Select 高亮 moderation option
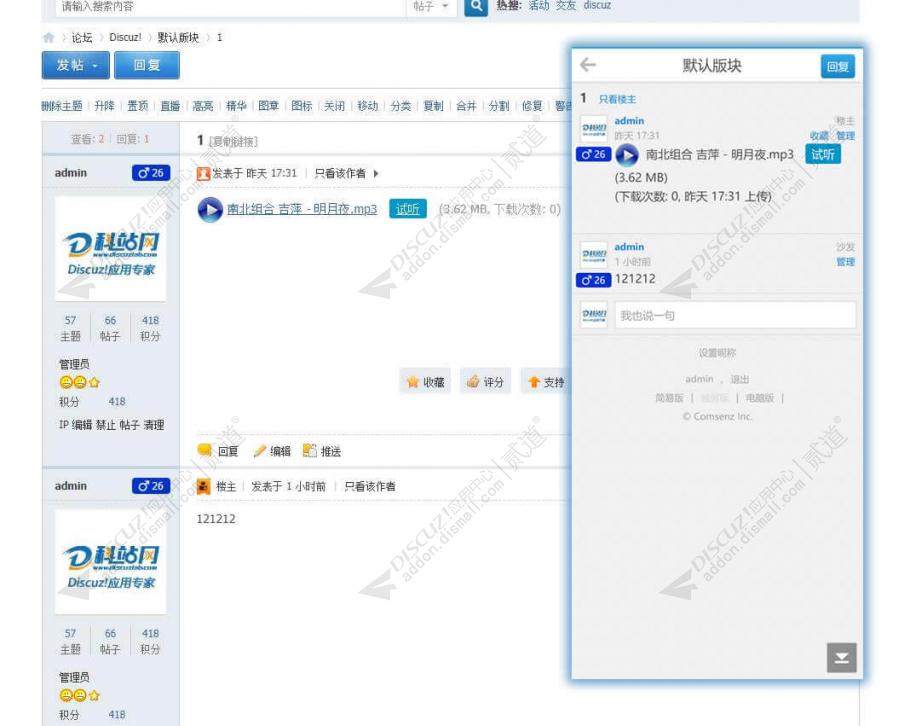Screen dimensions: 910x726 tap(203, 106)
